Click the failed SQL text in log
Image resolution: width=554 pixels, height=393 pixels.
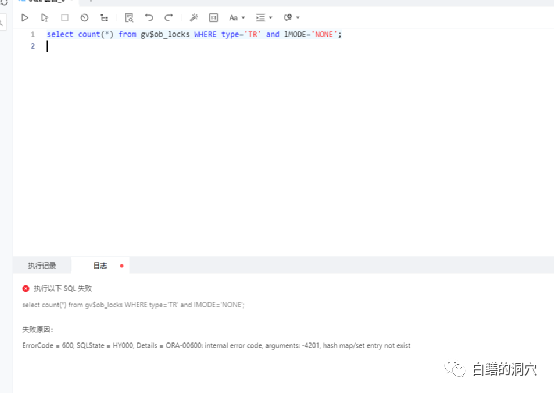click(x=134, y=305)
